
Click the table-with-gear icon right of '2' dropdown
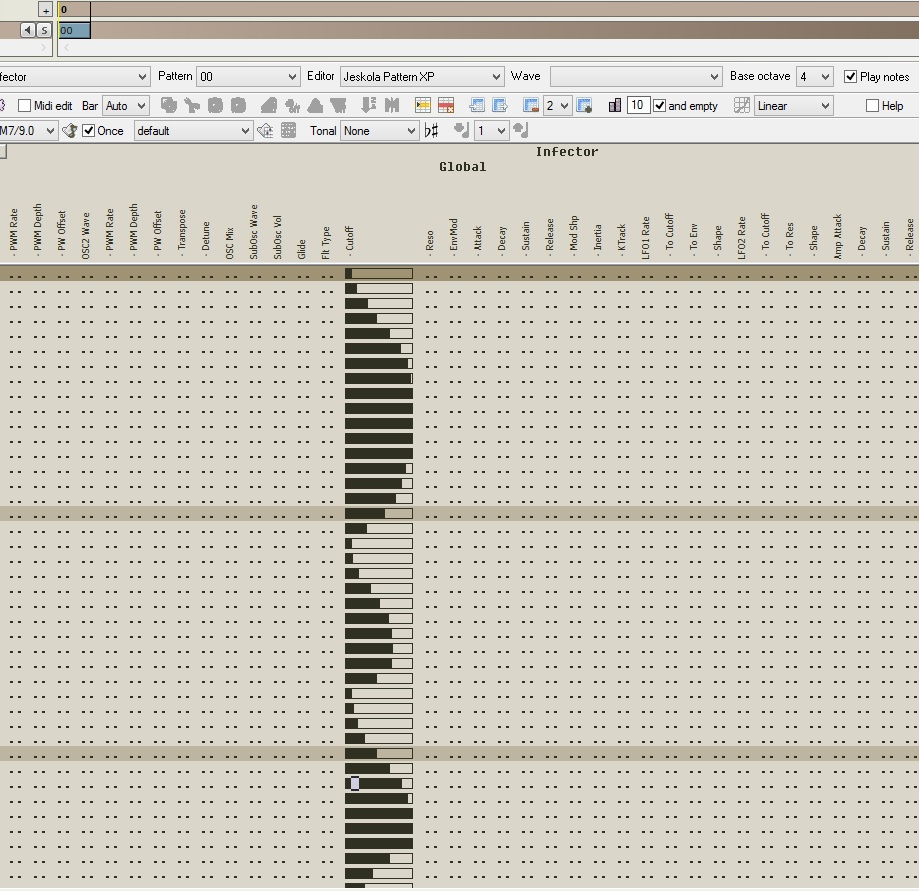pyautogui.click(x=584, y=106)
